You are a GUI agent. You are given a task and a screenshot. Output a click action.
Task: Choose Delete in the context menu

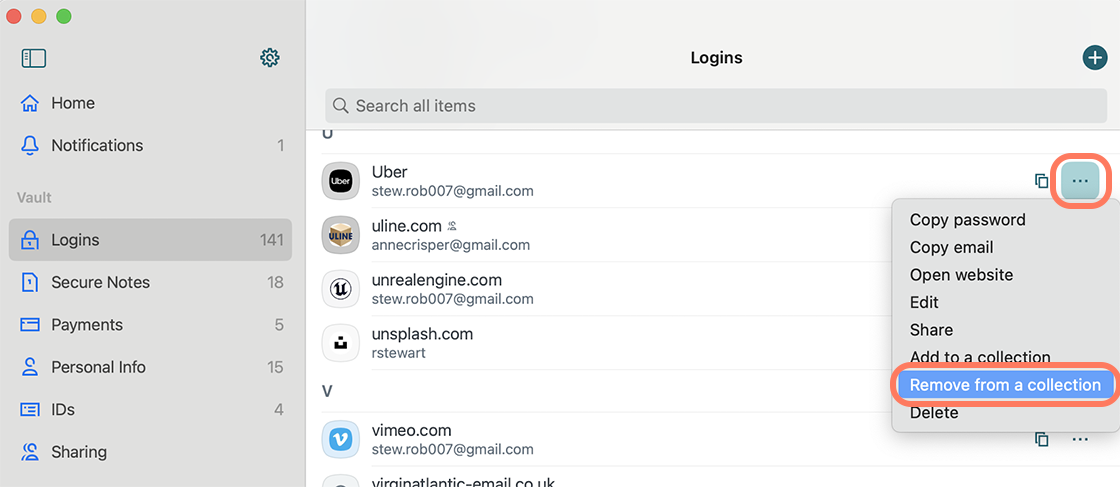[x=934, y=412]
